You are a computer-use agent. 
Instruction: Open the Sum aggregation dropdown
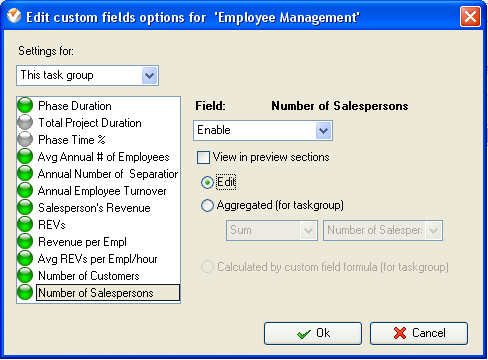[272, 230]
